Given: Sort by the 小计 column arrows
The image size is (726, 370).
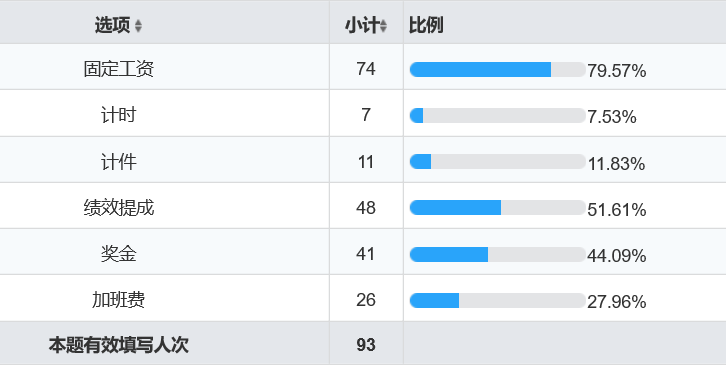Looking at the screenshot, I should 383,26.
